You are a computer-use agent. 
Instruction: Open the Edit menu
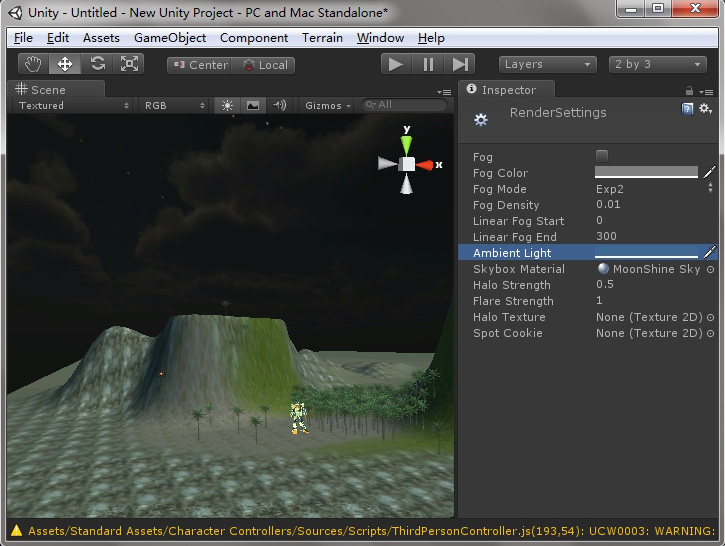click(x=58, y=38)
